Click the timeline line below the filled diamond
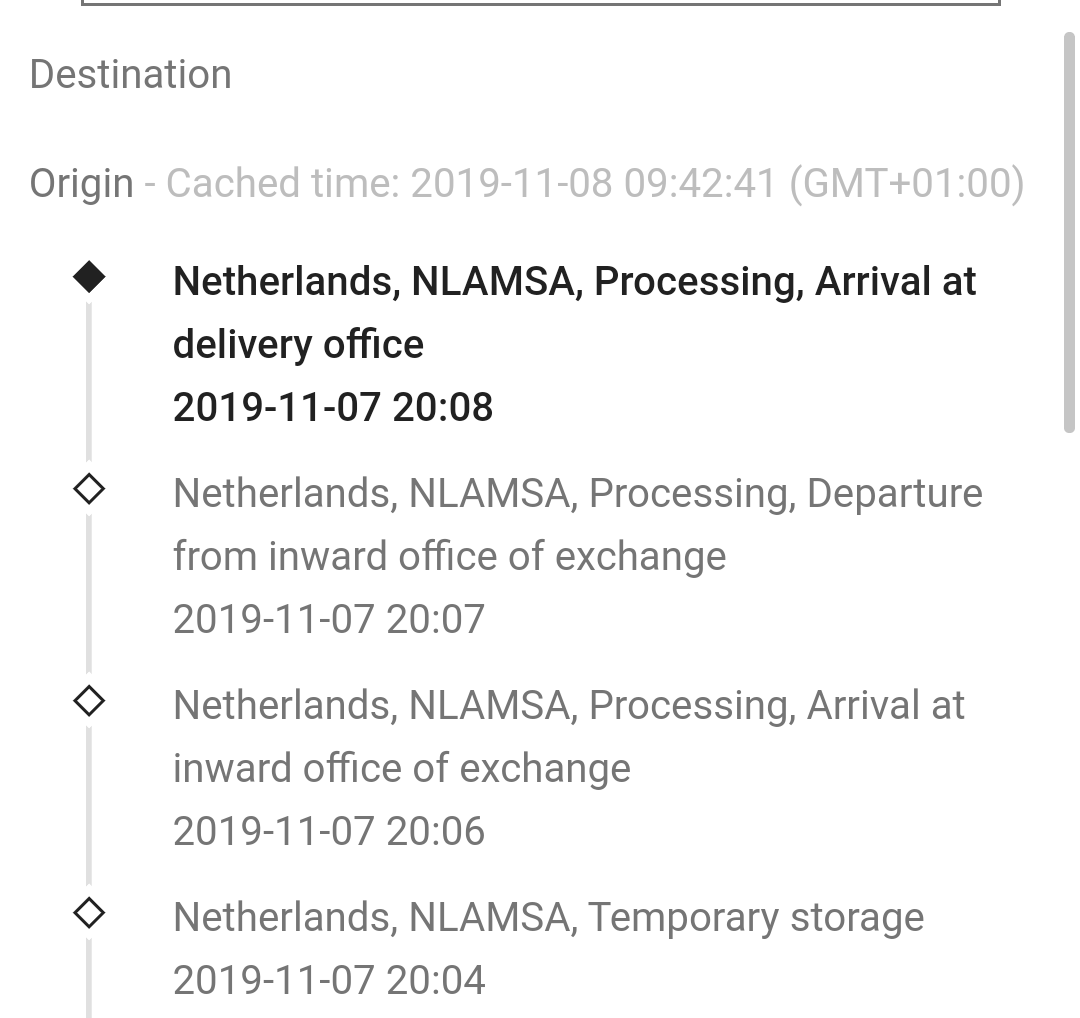1080x1018 pixels. tap(89, 381)
